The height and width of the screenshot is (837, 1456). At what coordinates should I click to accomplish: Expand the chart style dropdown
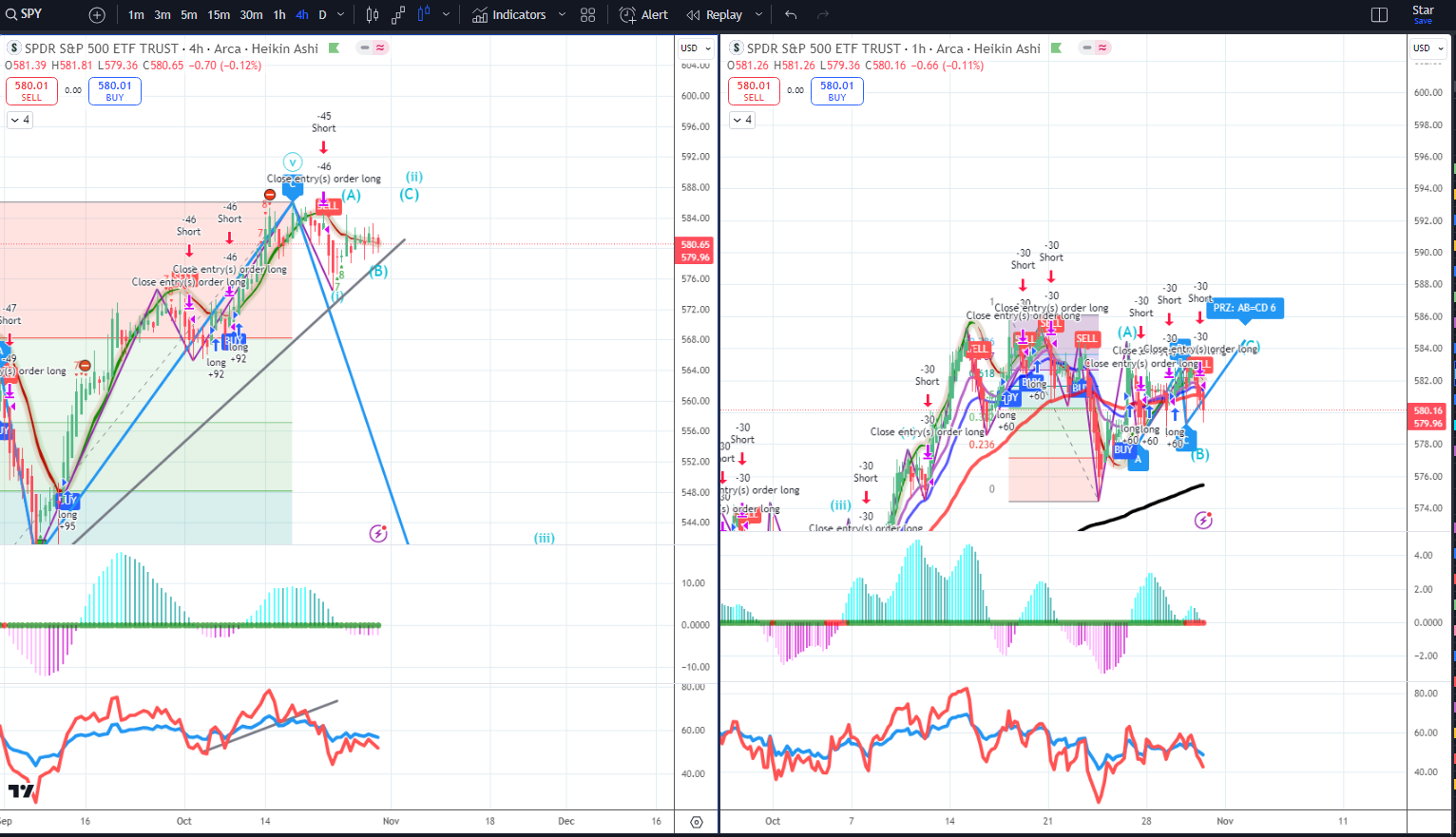click(446, 15)
